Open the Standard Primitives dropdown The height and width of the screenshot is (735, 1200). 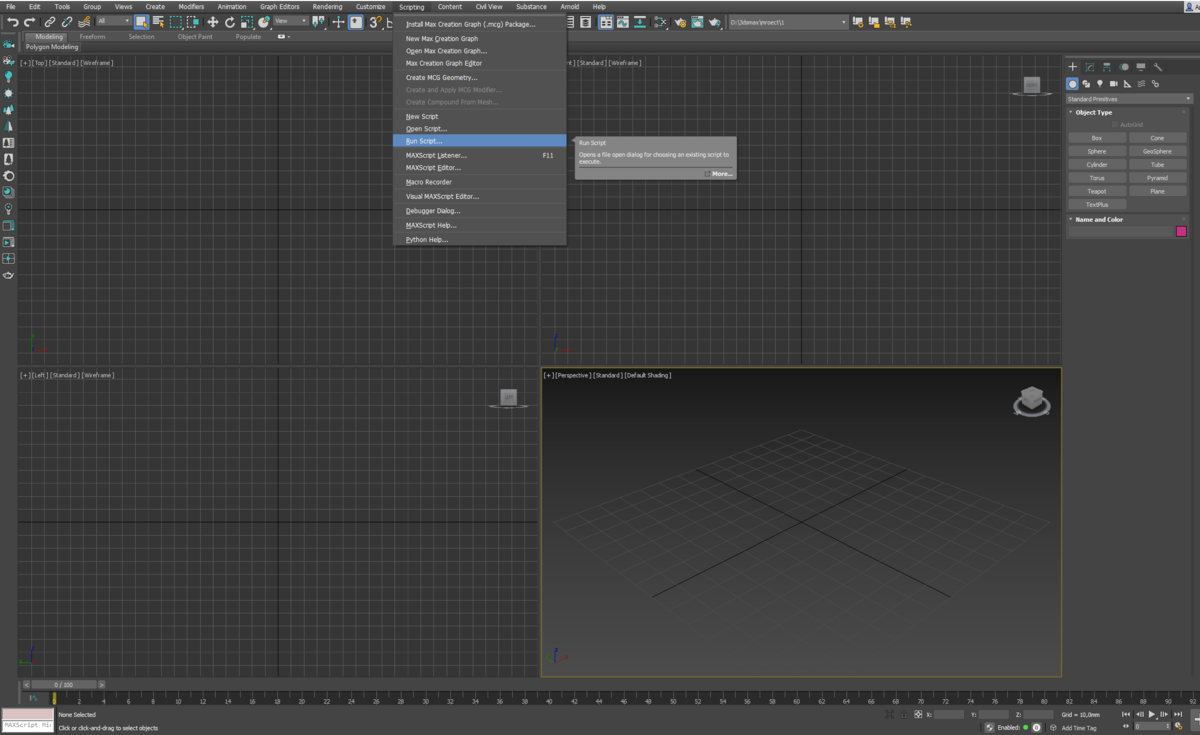pos(1129,99)
